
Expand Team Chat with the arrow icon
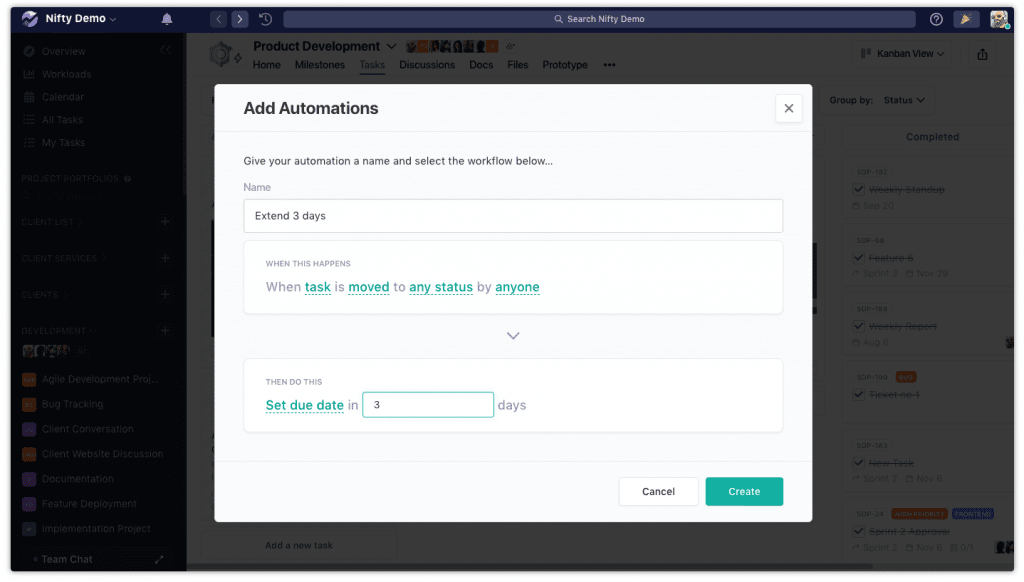coord(159,559)
